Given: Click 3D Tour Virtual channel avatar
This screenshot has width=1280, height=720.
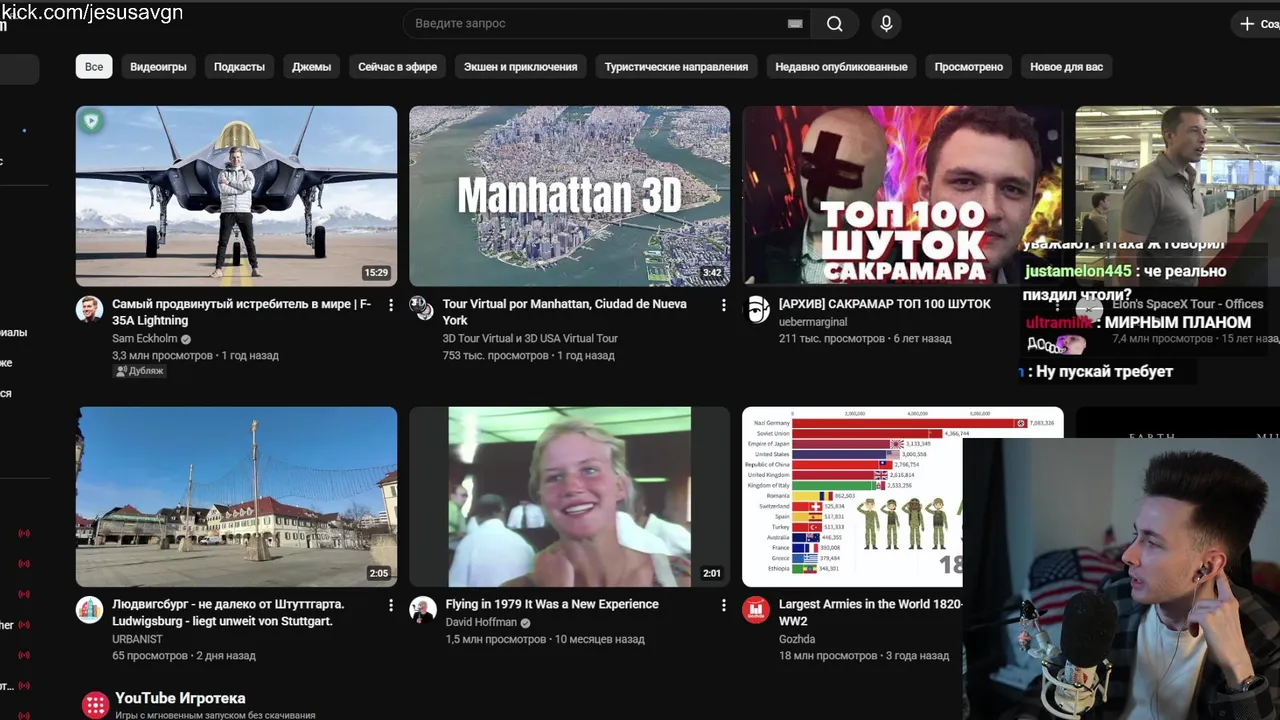Looking at the screenshot, I should 423,309.
